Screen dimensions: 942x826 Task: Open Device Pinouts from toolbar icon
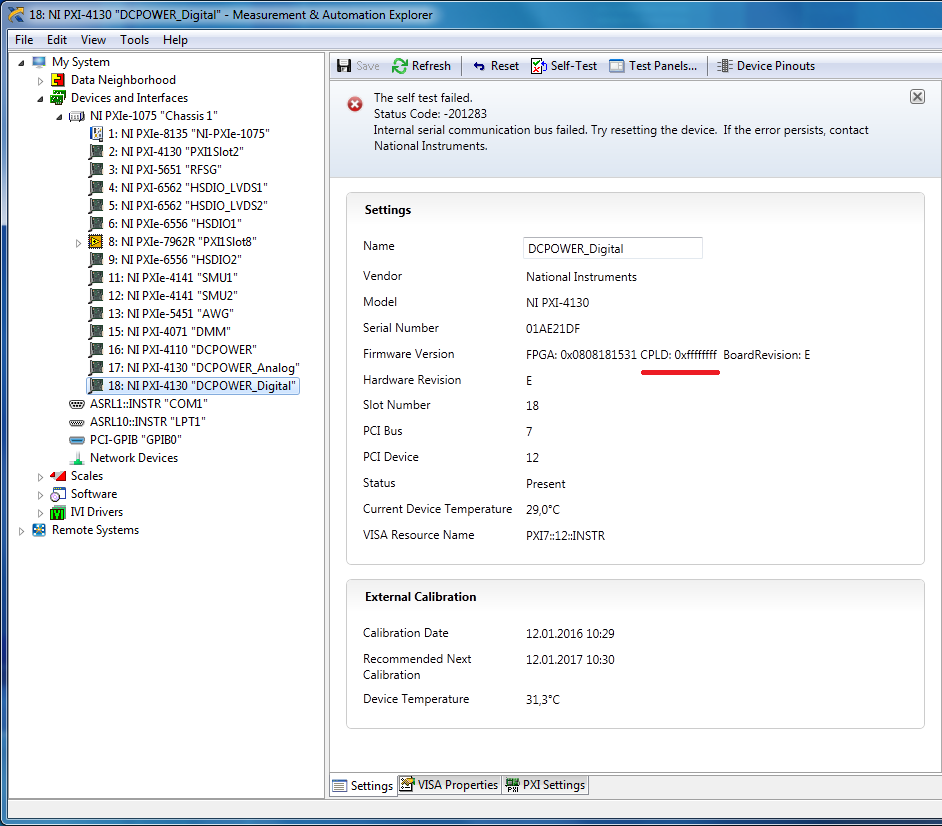pyautogui.click(x=725, y=65)
